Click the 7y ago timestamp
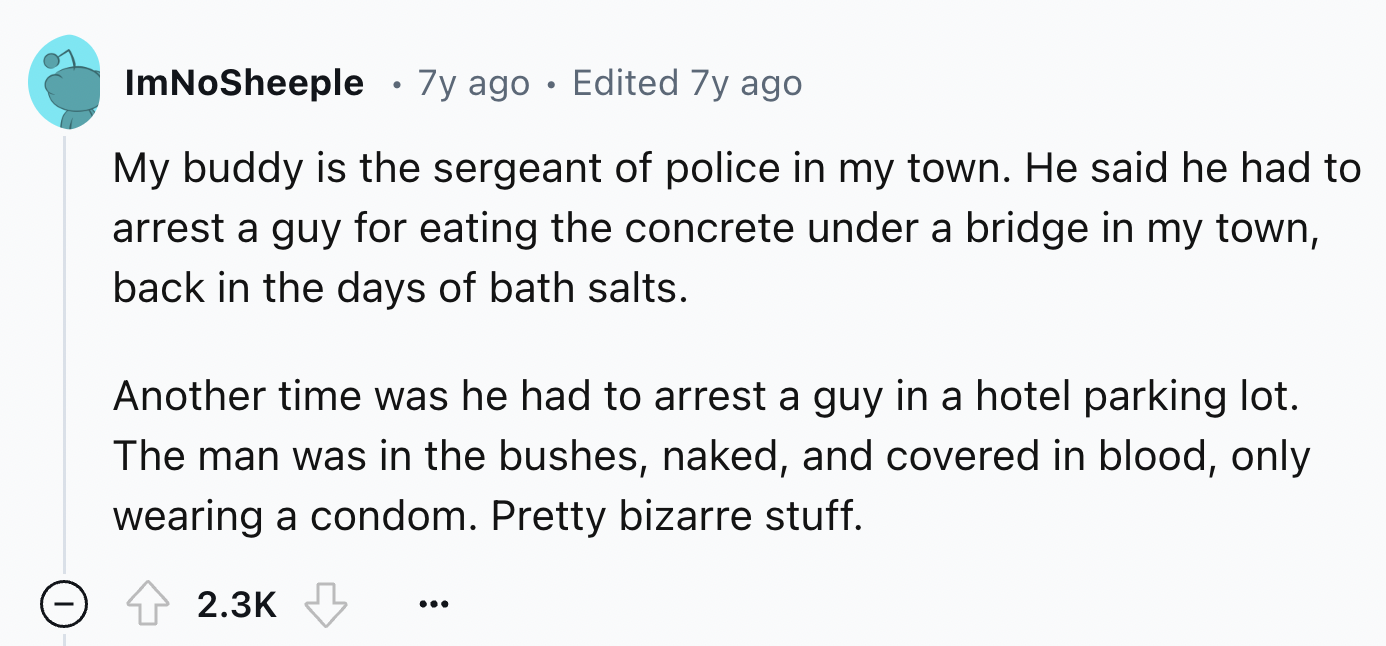Image resolution: width=1386 pixels, height=646 pixels. (470, 83)
